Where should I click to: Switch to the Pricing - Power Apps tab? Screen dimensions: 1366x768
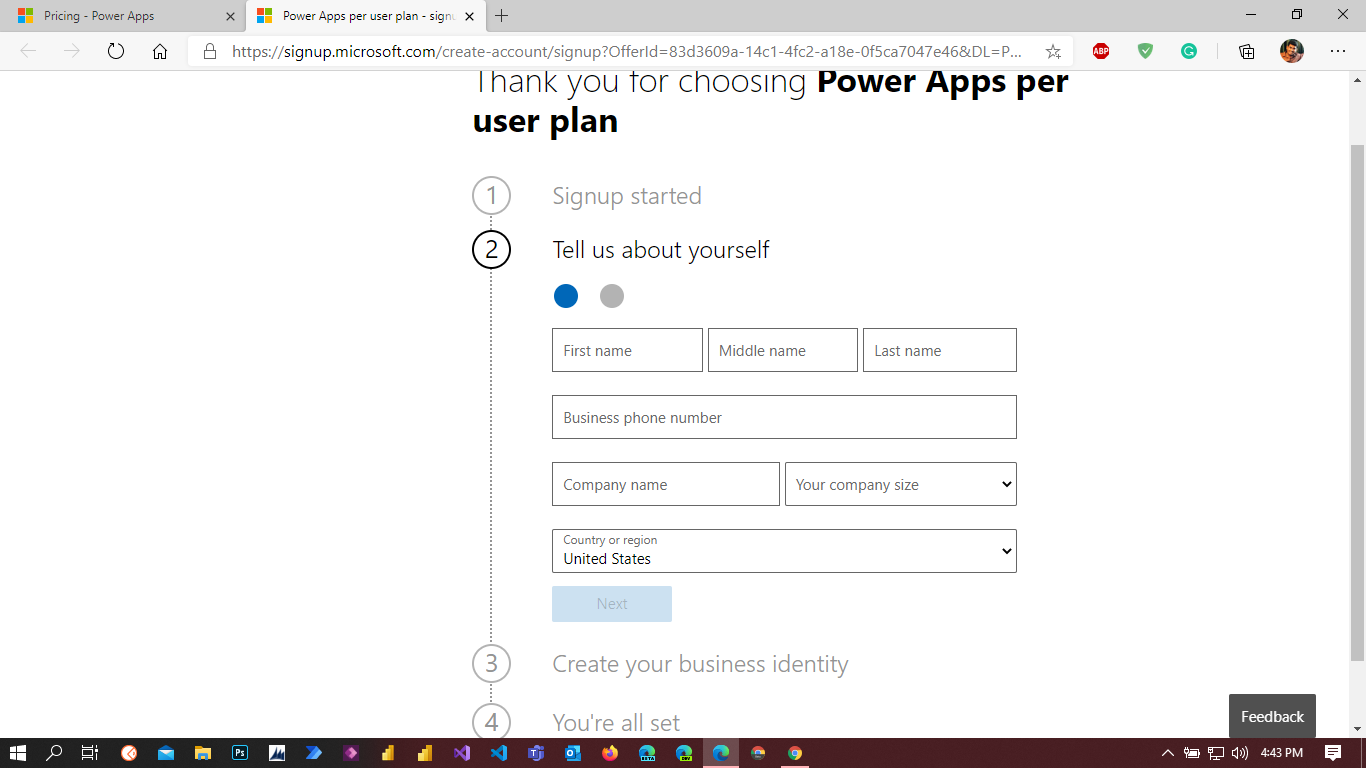120,16
